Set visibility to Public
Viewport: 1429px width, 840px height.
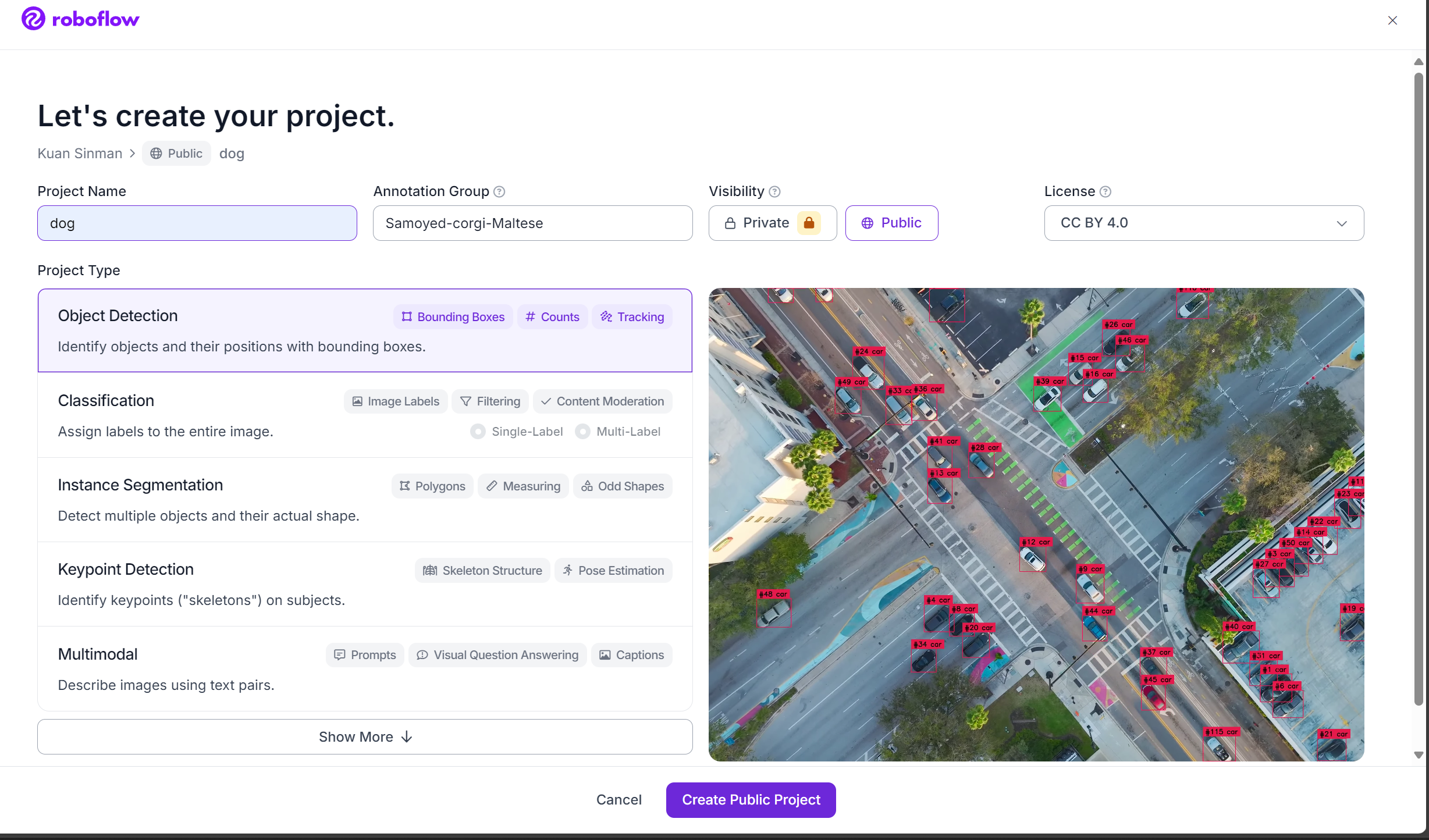pos(891,223)
